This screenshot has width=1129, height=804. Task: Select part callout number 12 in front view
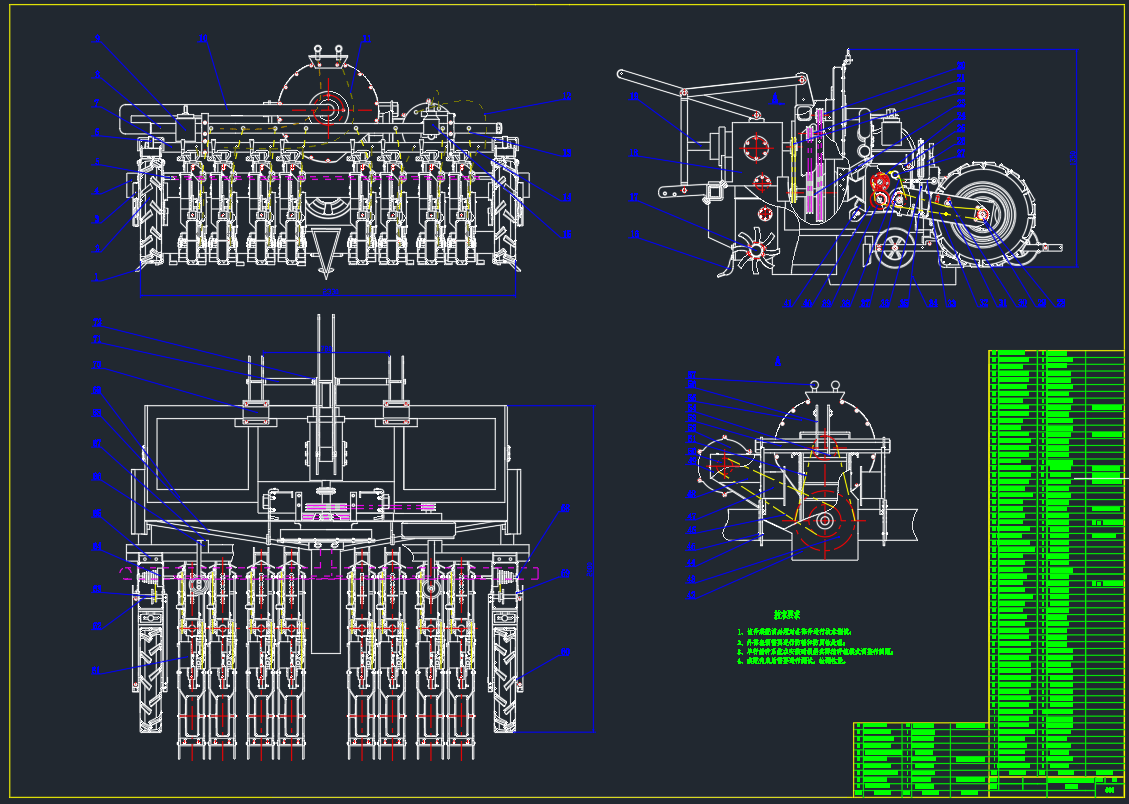click(566, 97)
